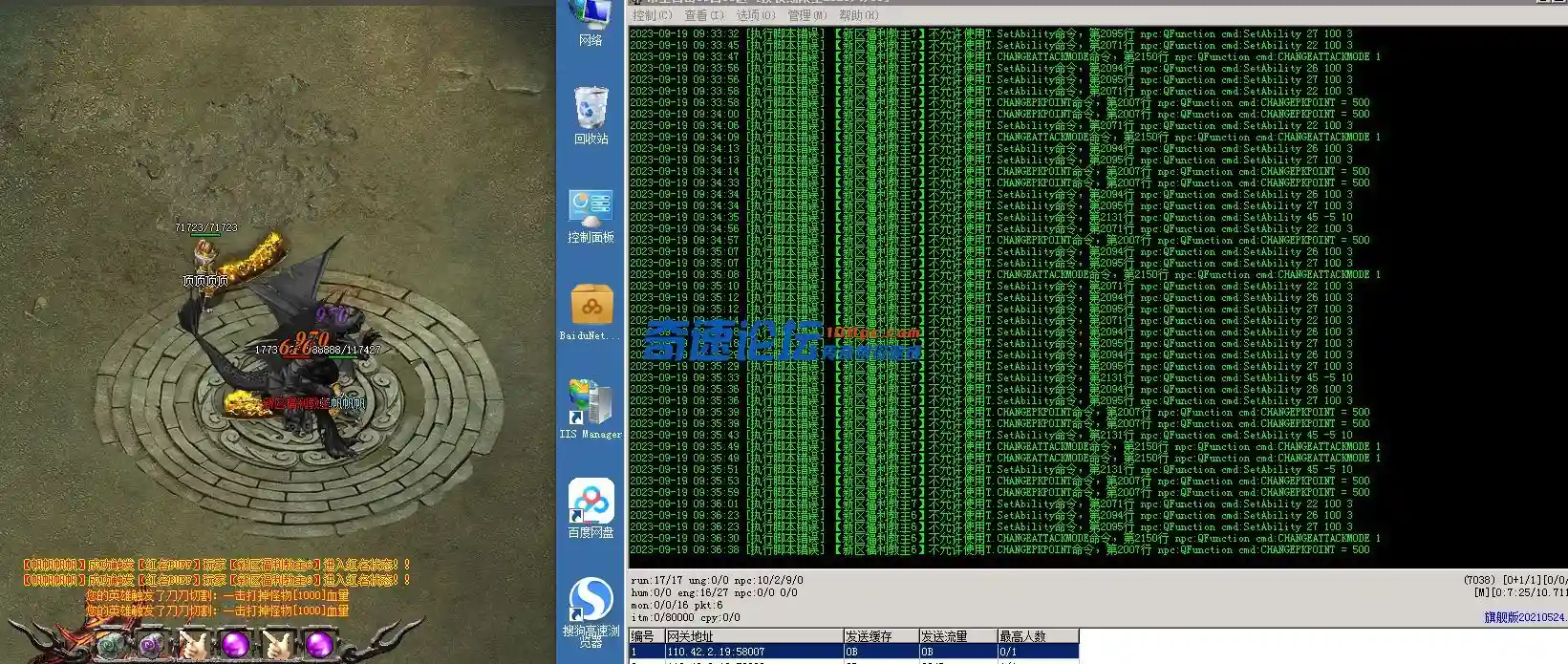Open the 帮助(H) menu

tap(859, 15)
